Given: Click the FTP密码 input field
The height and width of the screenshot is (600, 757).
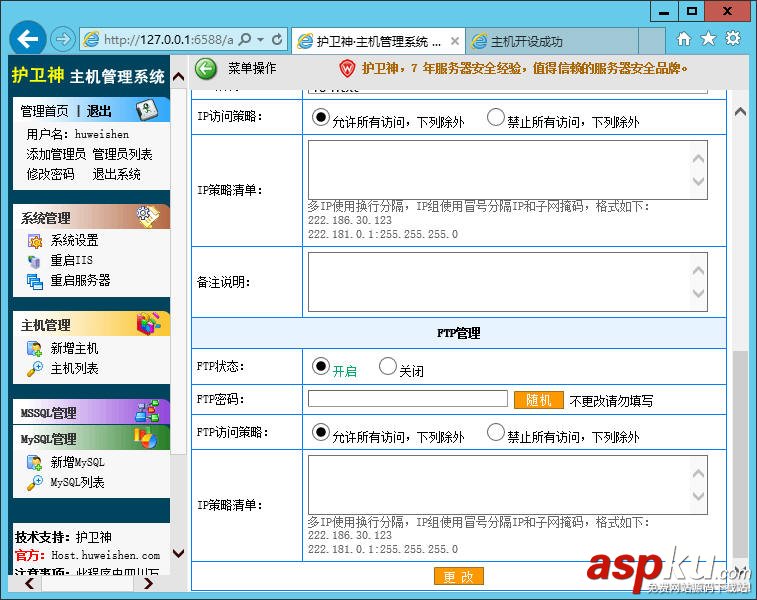Looking at the screenshot, I should pos(407,399).
